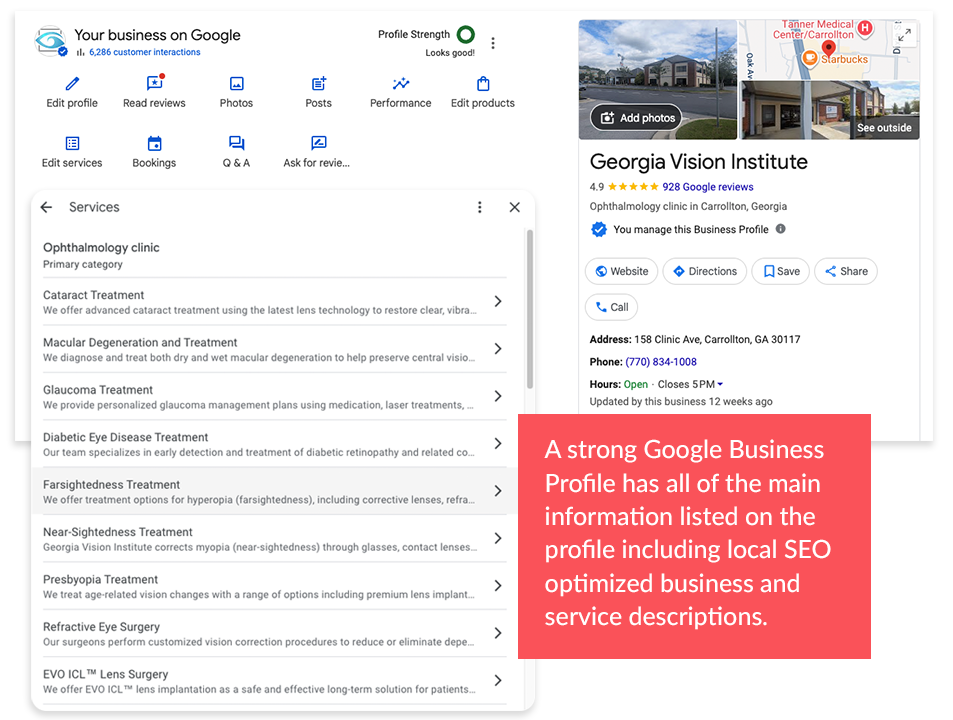Open the See outside thumbnail
The image size is (953, 720).
click(x=829, y=110)
